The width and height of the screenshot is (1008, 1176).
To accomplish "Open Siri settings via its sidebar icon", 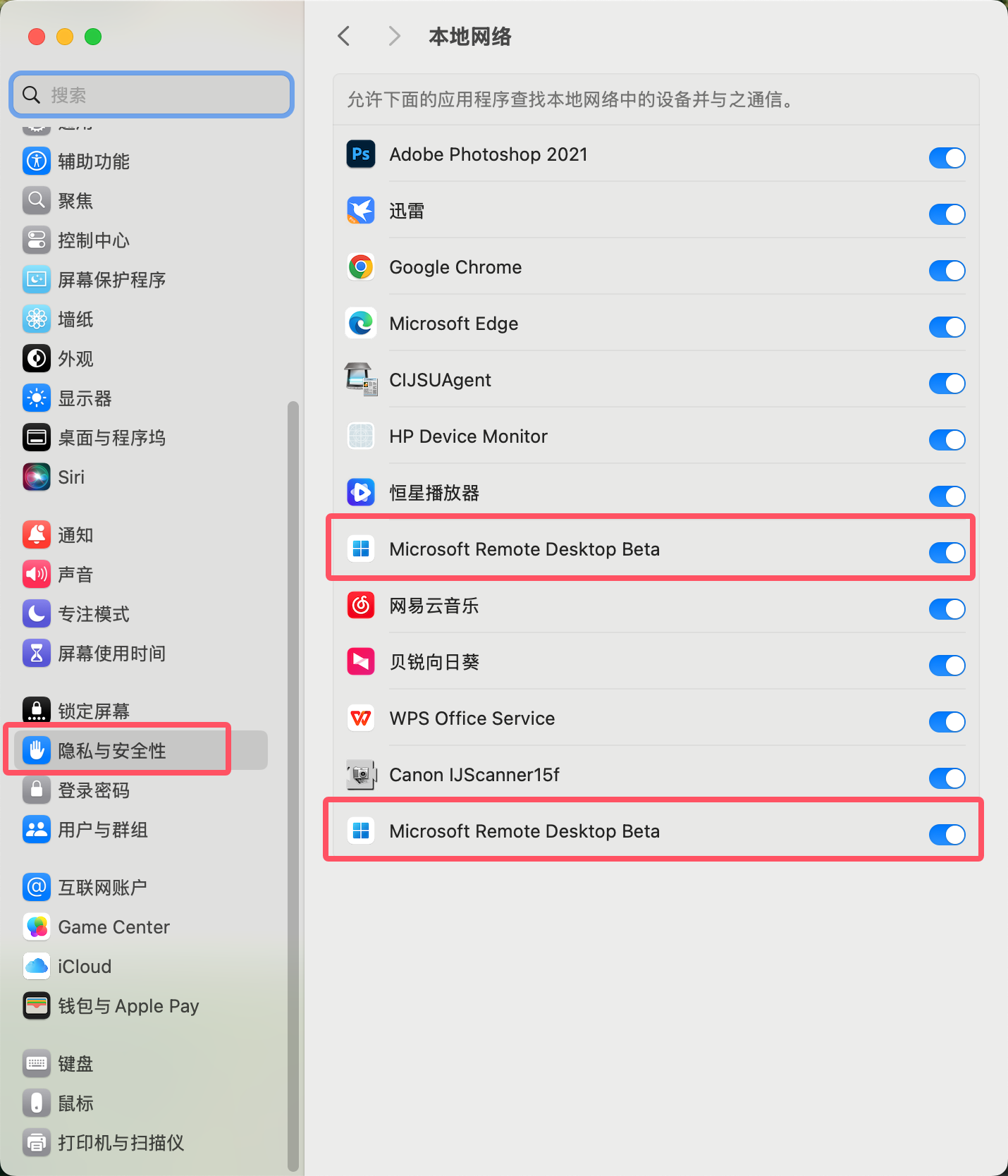I will pos(37,477).
